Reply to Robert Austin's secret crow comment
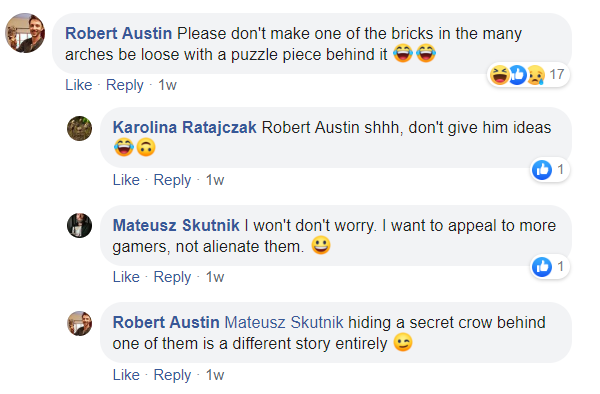Screen dimensions: 600x394 pos(172,375)
